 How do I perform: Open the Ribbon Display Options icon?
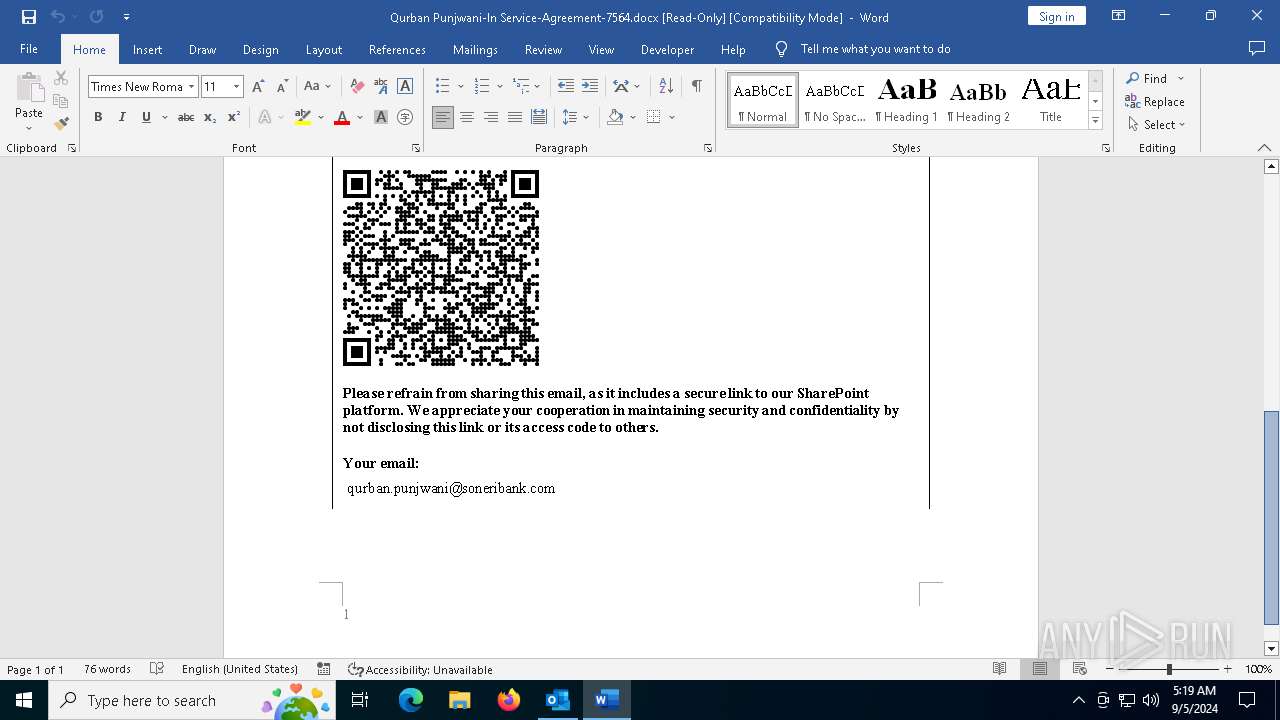[x=1119, y=16]
